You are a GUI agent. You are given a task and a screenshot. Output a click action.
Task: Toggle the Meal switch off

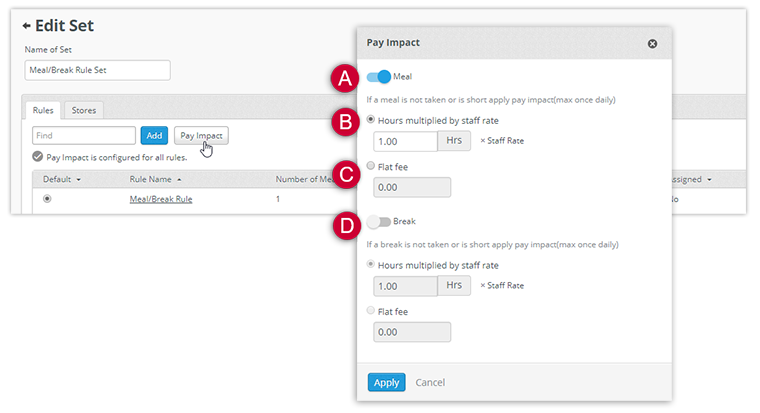tap(380, 77)
